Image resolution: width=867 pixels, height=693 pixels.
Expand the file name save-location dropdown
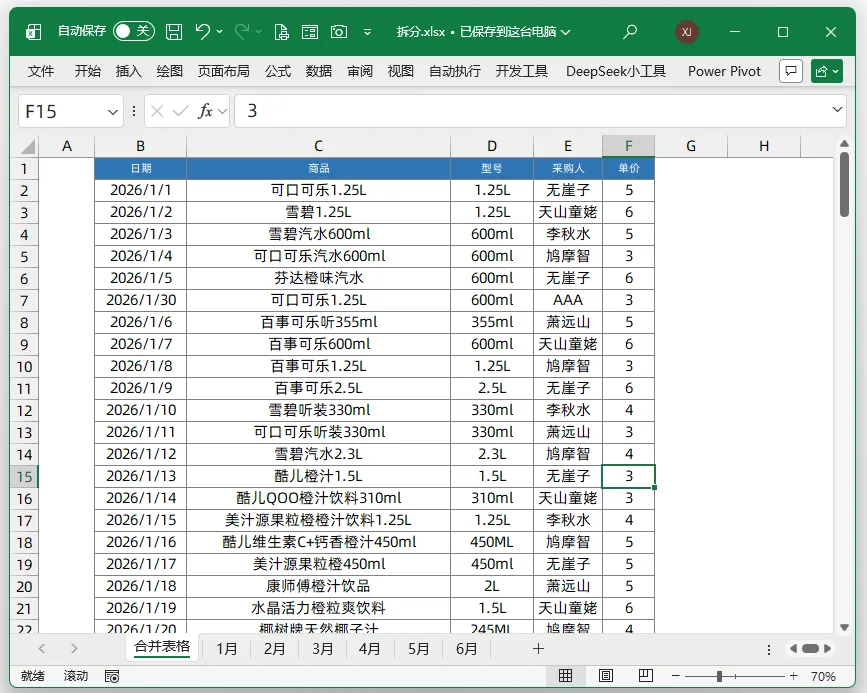click(x=565, y=32)
